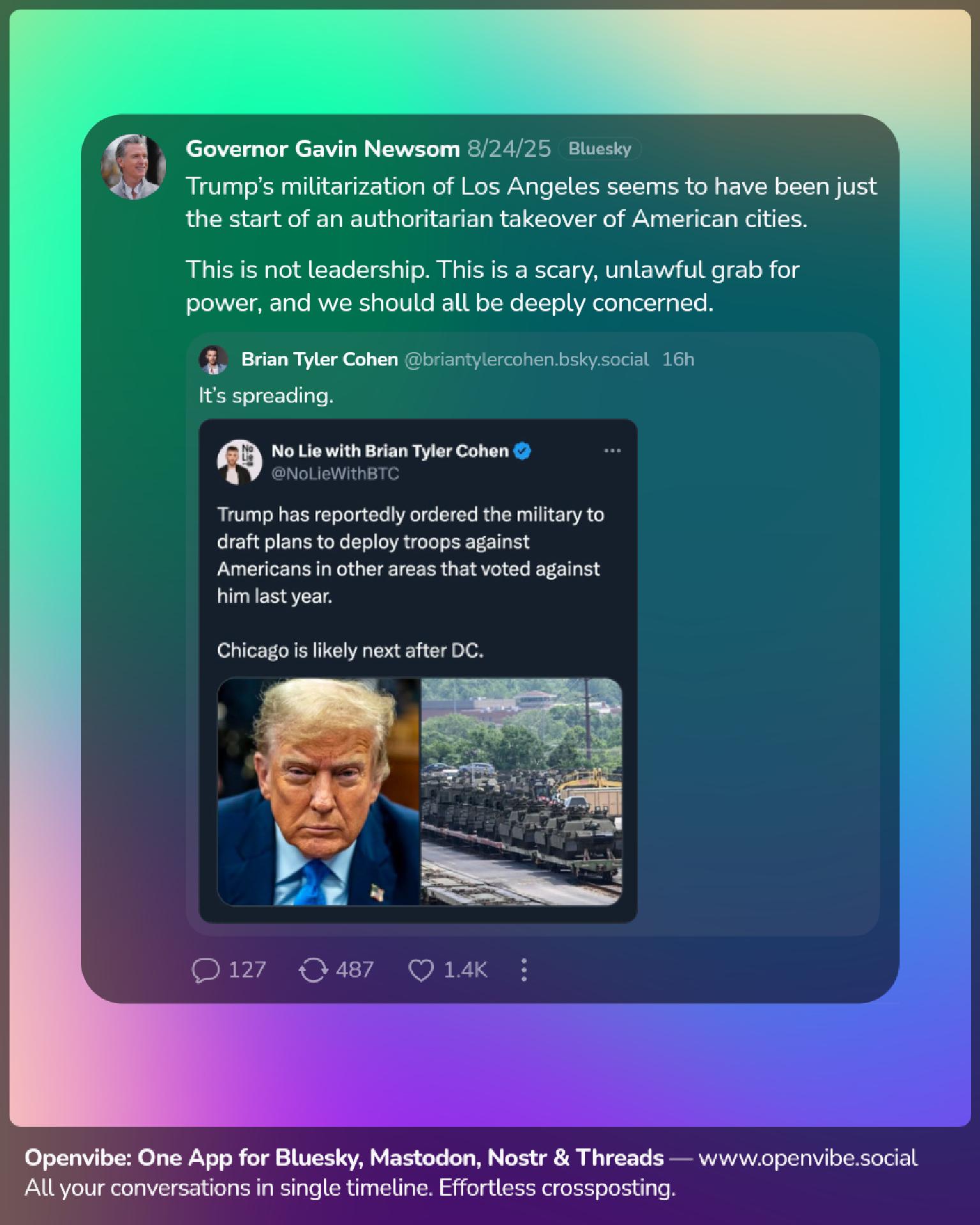Viewport: 980px width, 1225px height.
Task: Click the 1.4K likes count
Action: (x=465, y=970)
